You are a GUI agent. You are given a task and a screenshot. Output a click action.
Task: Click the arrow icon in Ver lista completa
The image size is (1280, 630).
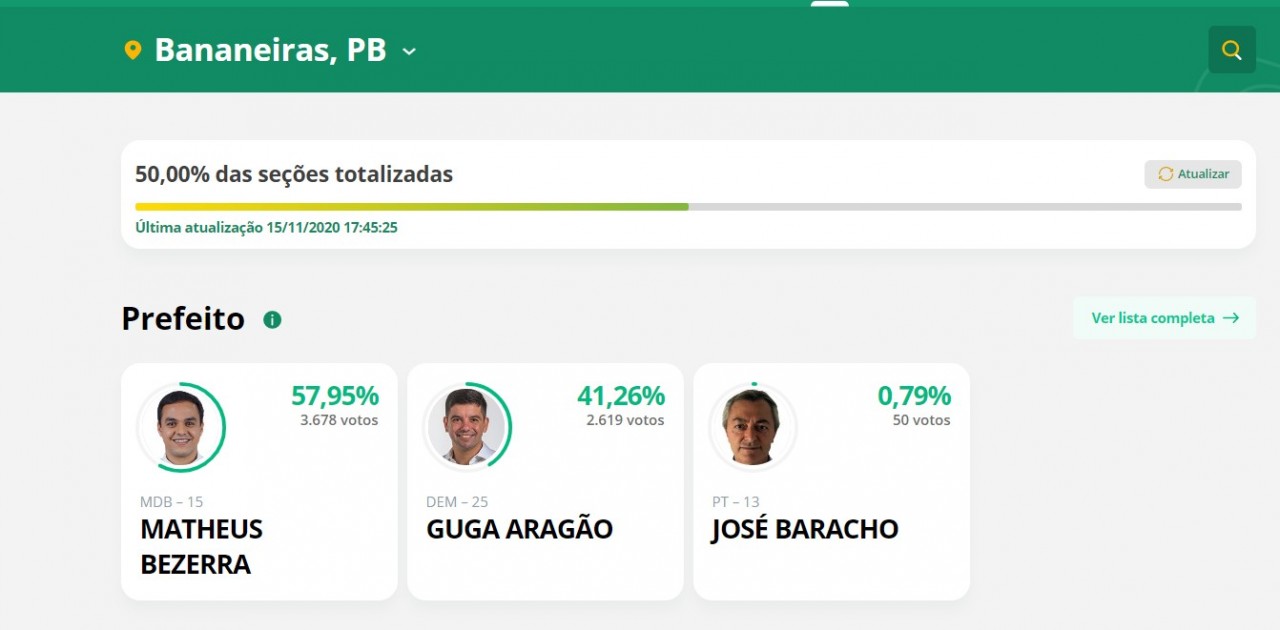coord(1231,318)
